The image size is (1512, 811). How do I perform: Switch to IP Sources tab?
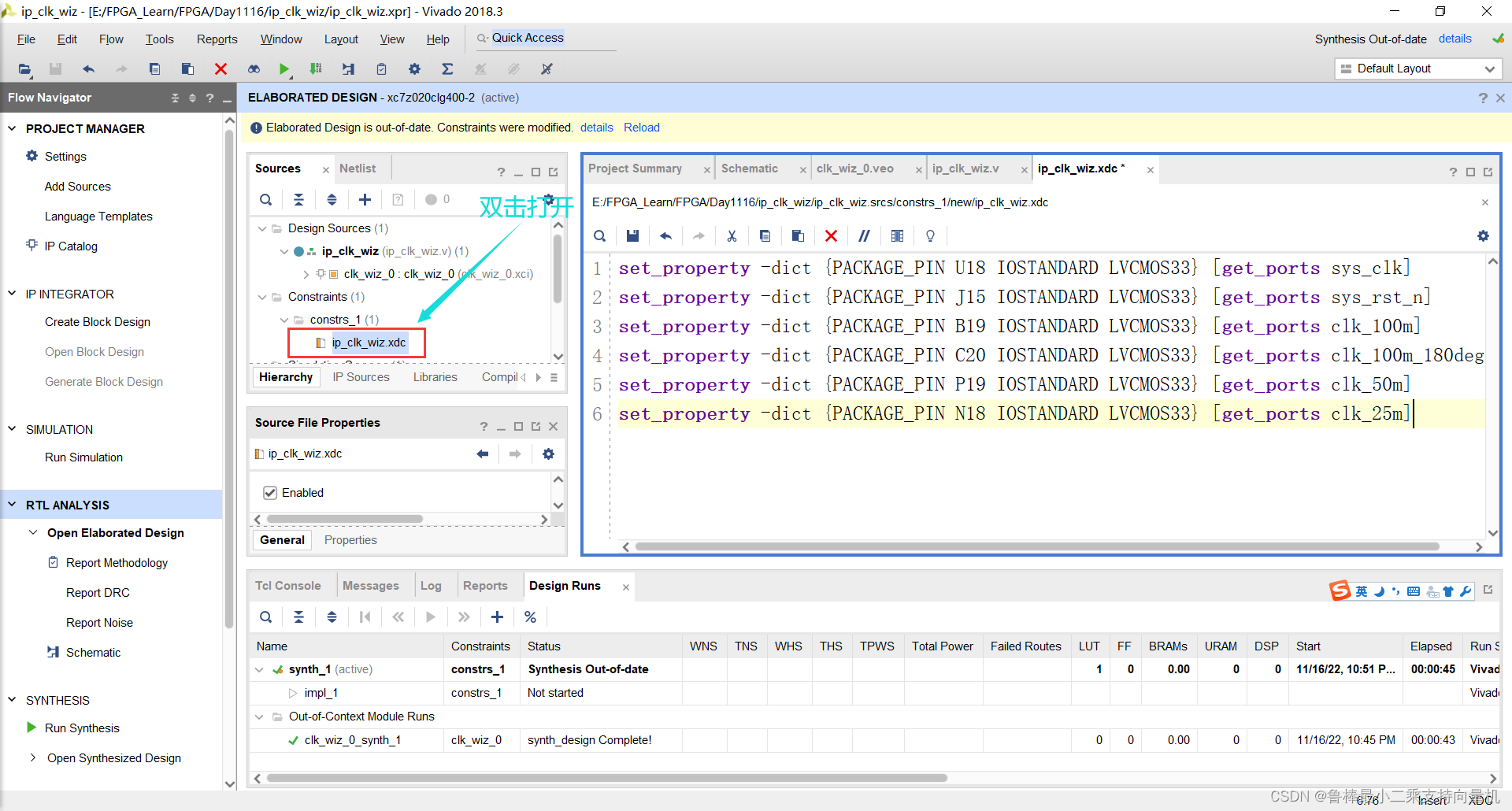coord(361,377)
